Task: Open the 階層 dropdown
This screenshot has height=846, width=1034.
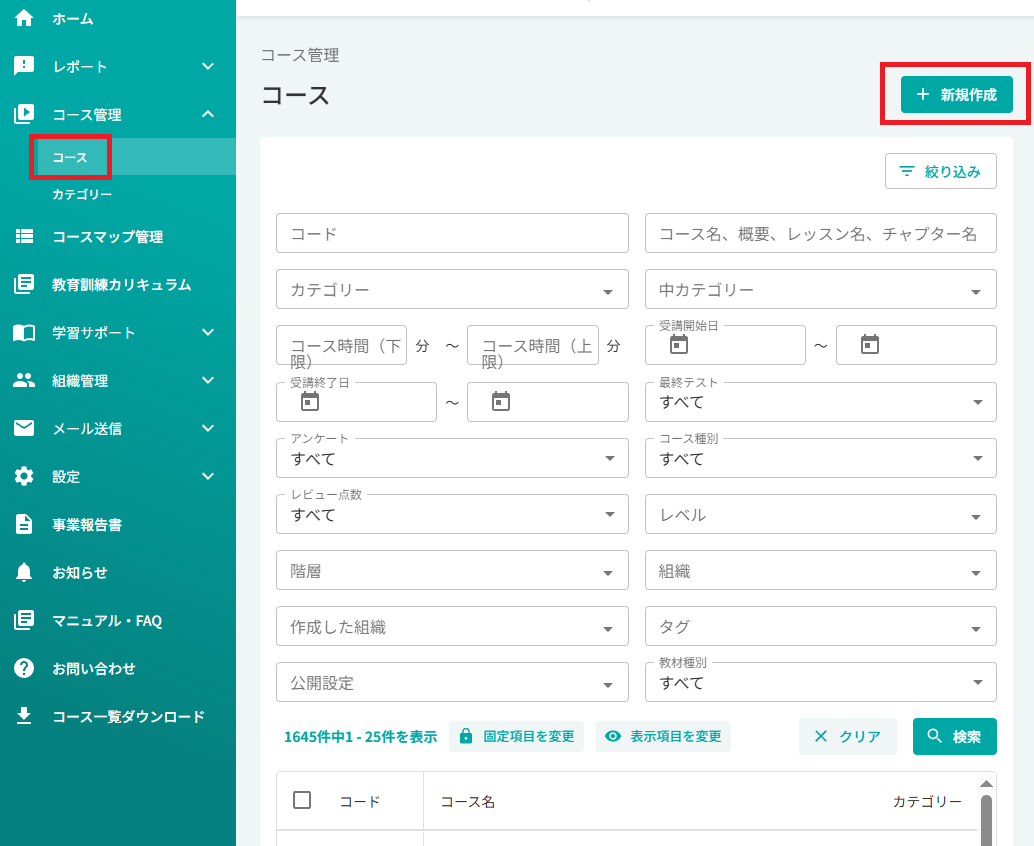Action: tap(452, 570)
